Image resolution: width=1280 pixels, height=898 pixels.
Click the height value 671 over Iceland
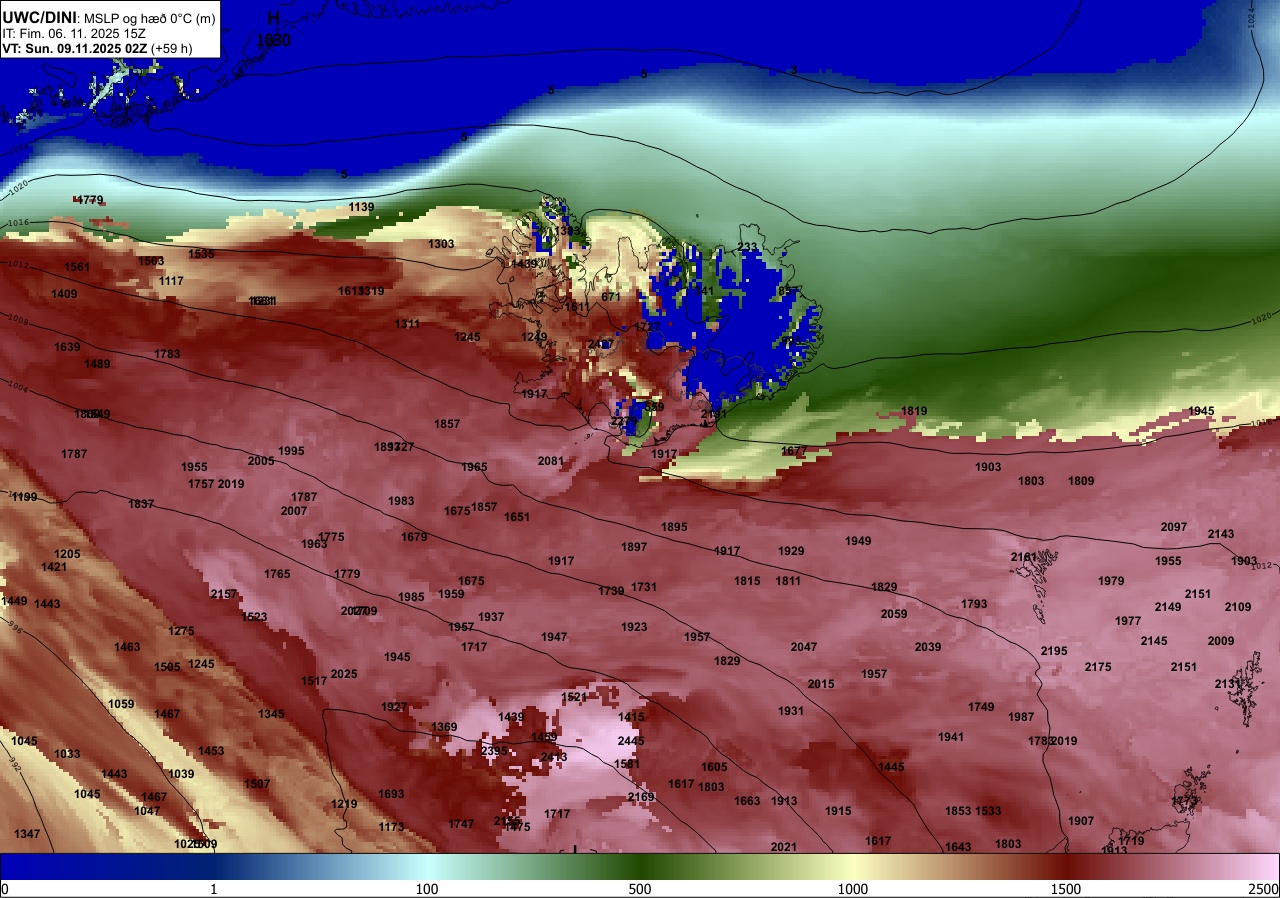coord(611,297)
